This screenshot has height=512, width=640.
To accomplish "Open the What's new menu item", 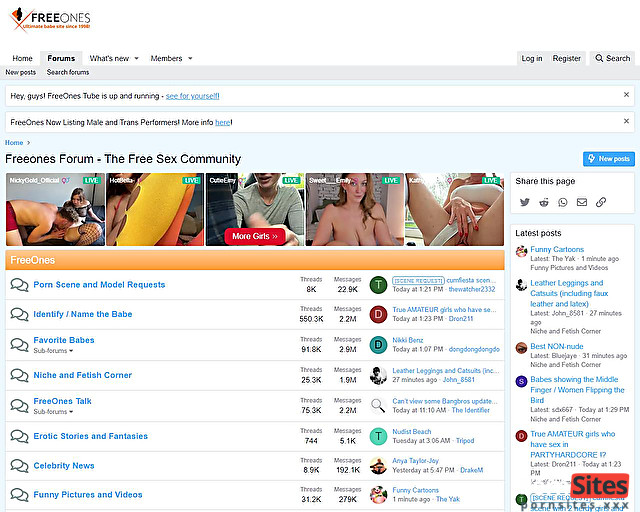I will [x=109, y=58].
